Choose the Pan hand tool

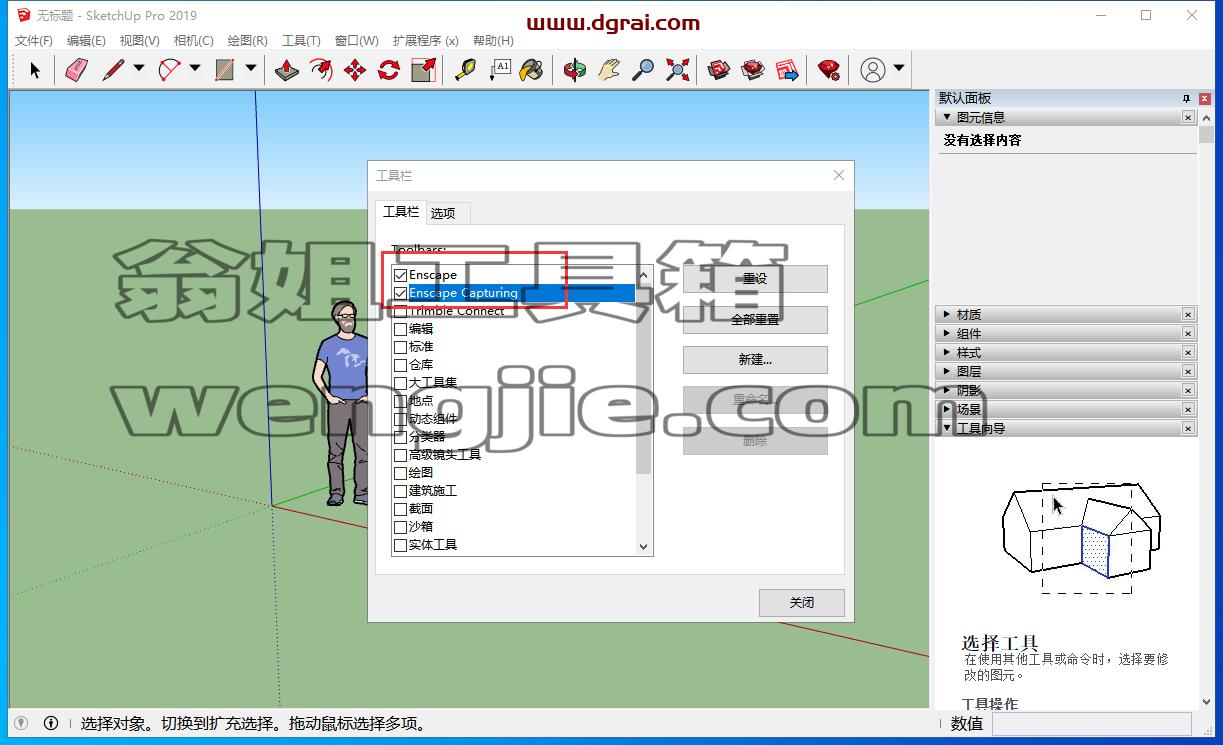[609, 70]
